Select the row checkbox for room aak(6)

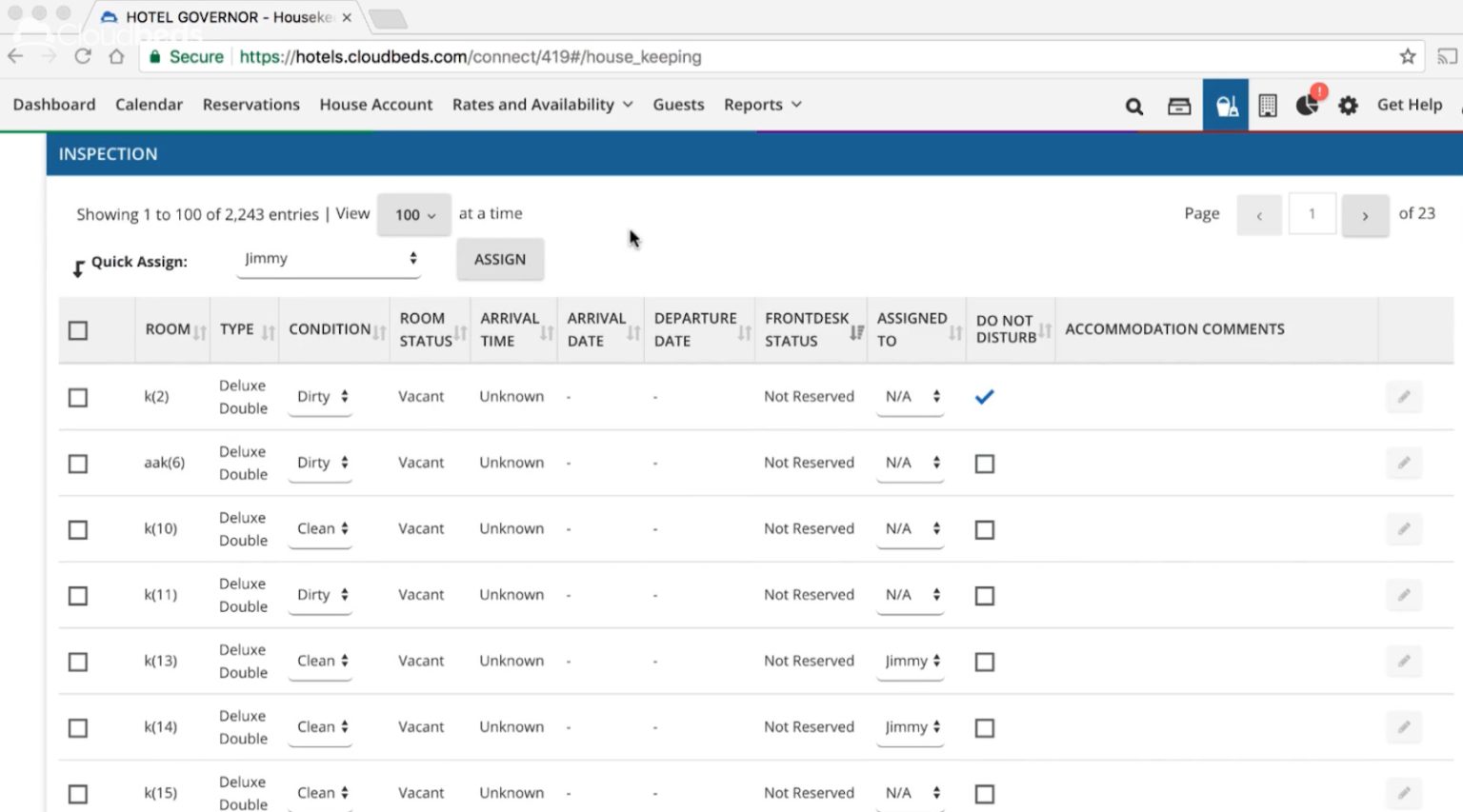[x=78, y=464]
